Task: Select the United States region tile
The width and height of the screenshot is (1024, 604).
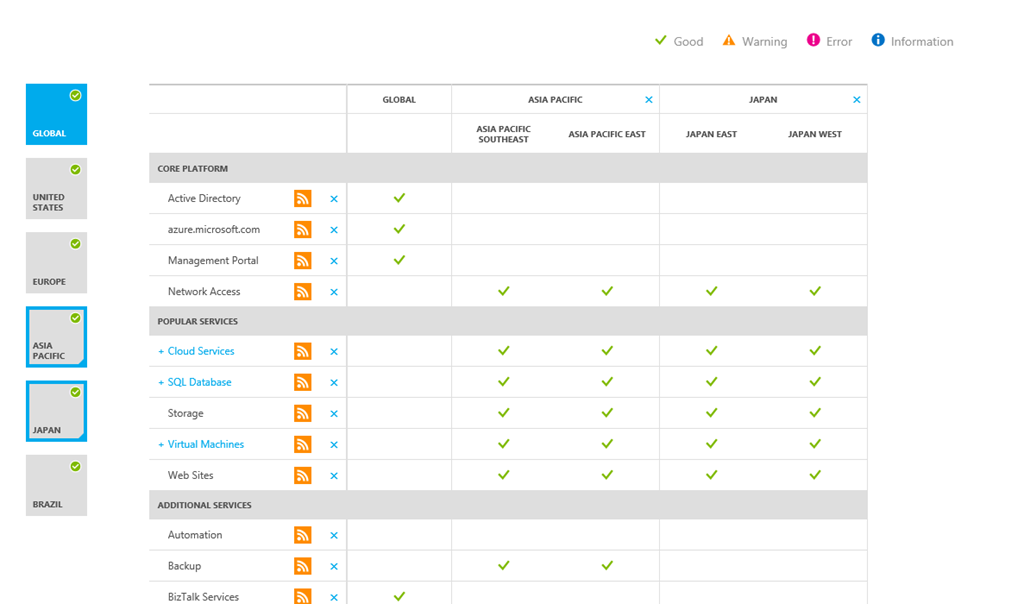Action: tap(56, 188)
